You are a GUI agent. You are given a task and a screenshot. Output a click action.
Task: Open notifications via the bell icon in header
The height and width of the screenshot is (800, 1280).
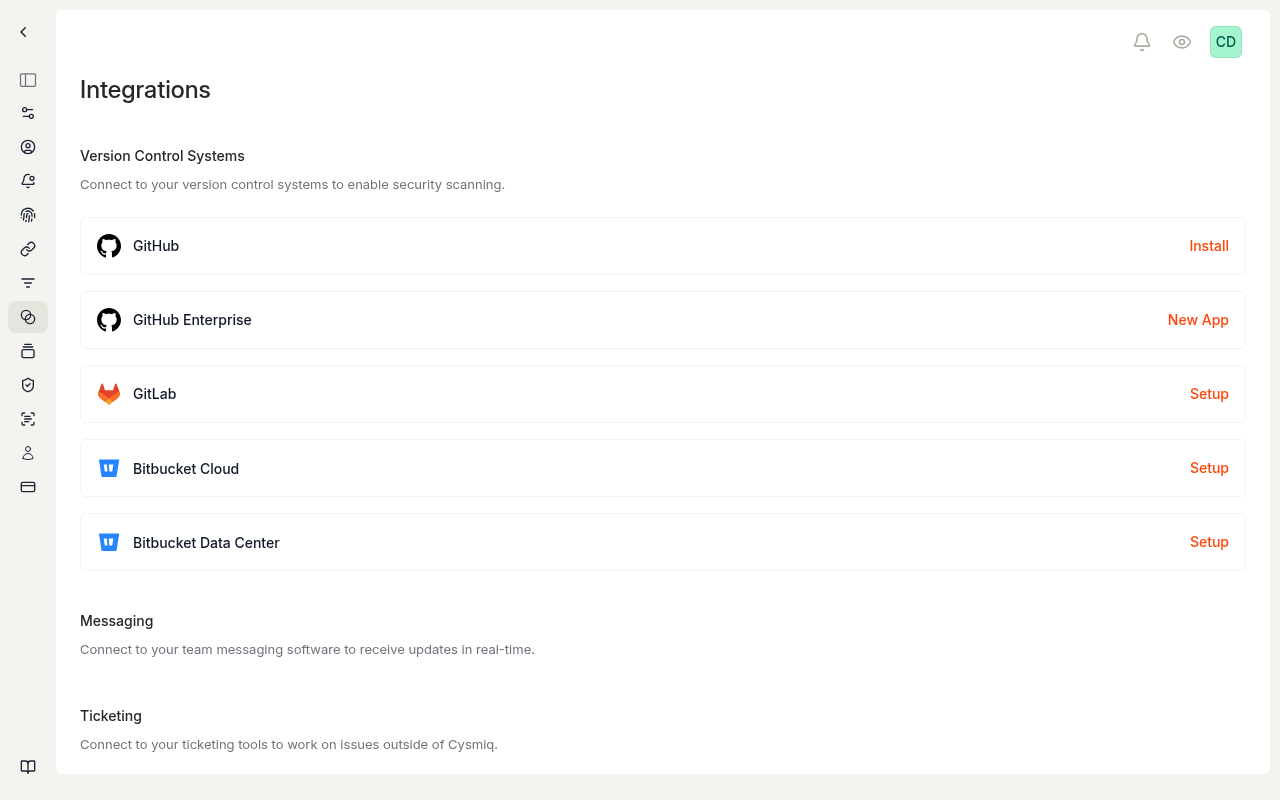click(1142, 42)
